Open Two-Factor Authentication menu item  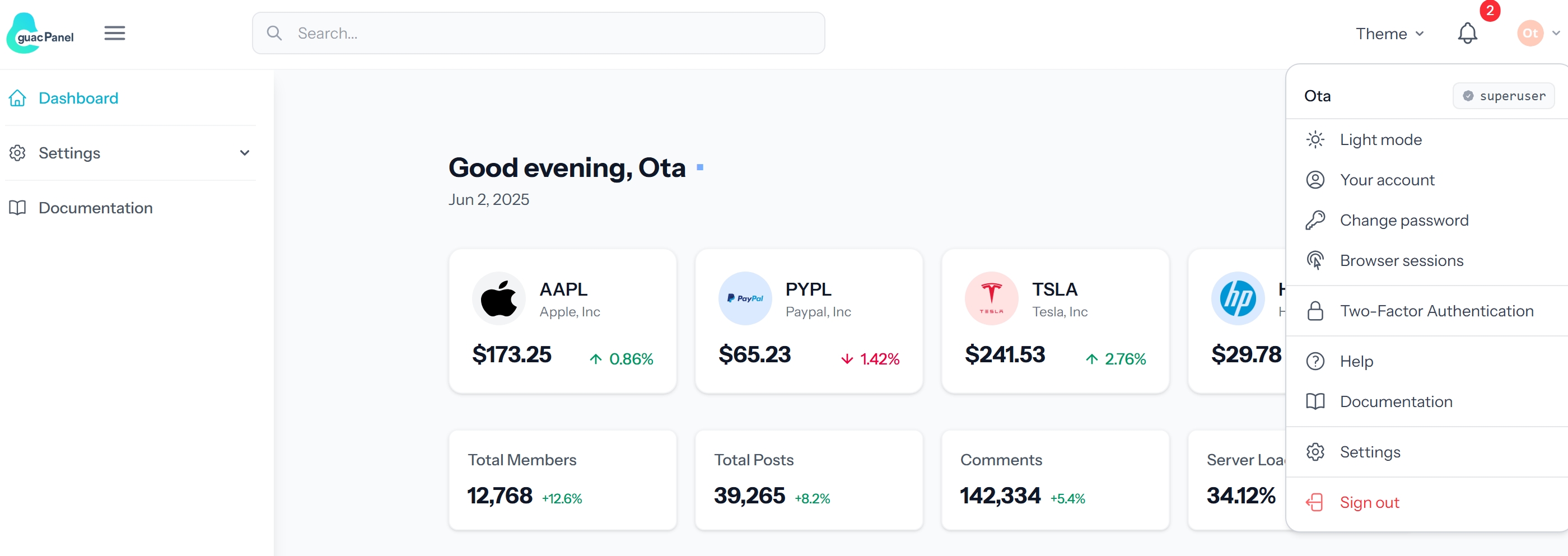[x=1427, y=311]
